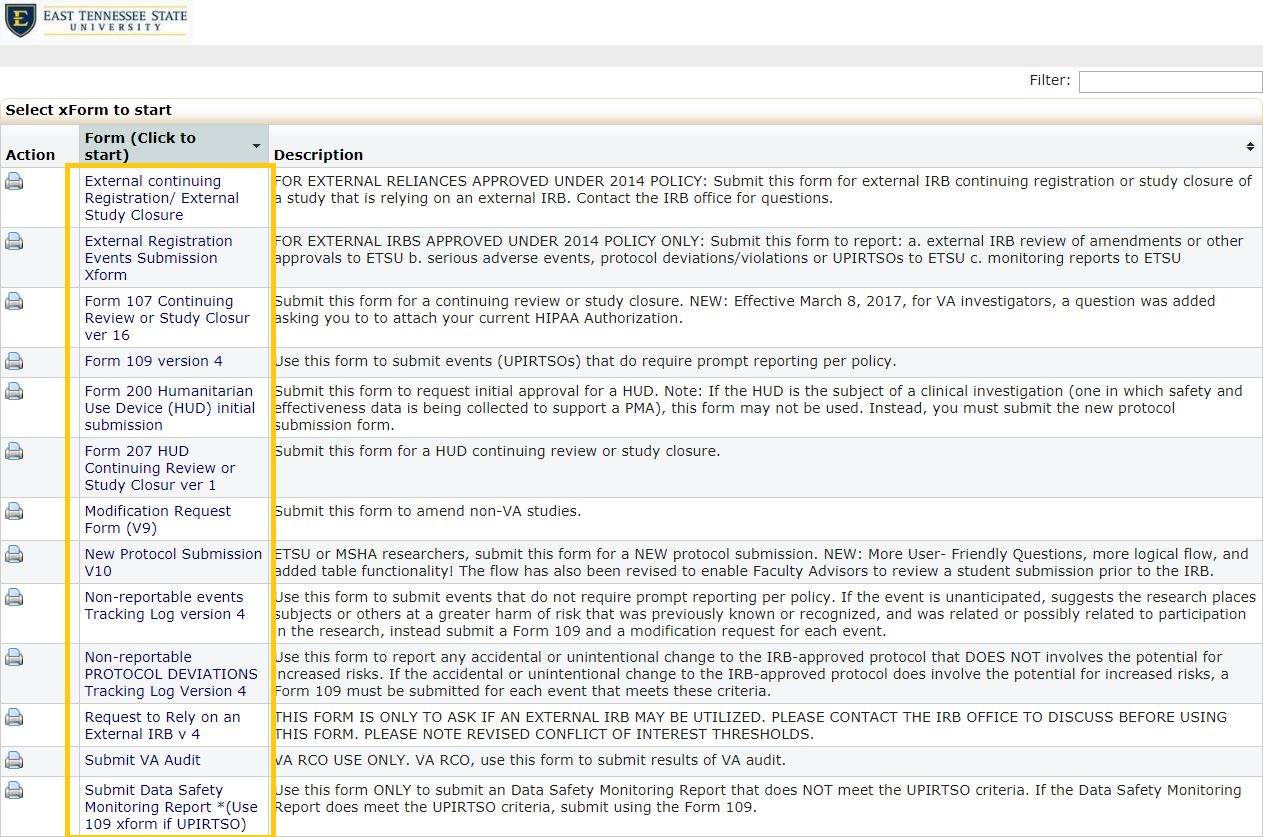Open the Form 109 version 4 link
The image size is (1263, 837).
(x=153, y=361)
